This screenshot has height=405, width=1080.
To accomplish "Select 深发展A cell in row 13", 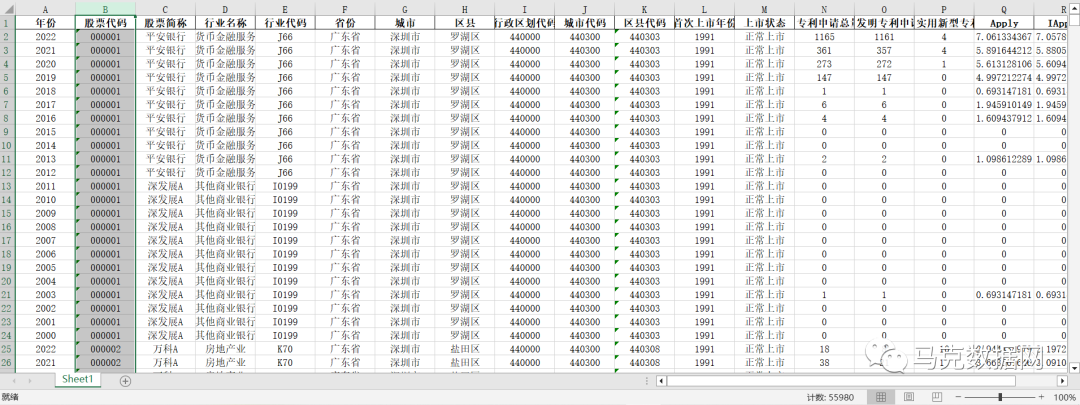I will (x=165, y=186).
